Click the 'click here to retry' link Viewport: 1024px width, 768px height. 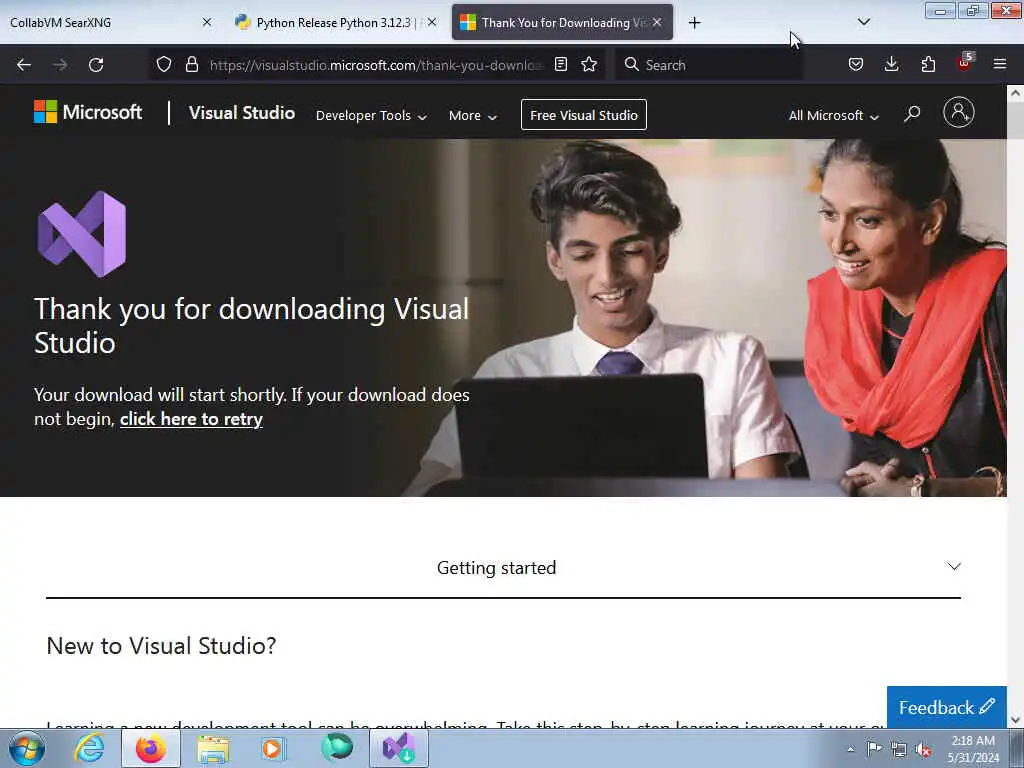pos(191,419)
